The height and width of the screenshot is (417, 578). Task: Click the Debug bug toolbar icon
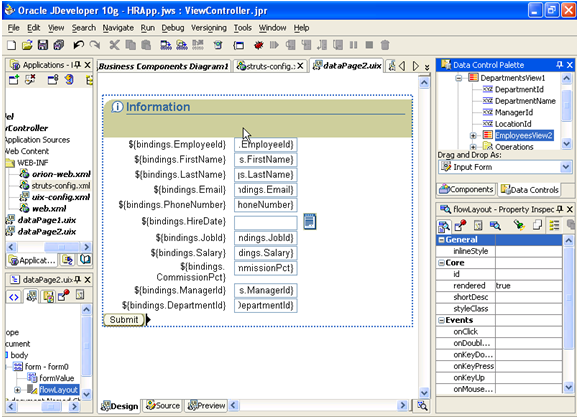(x=259, y=45)
